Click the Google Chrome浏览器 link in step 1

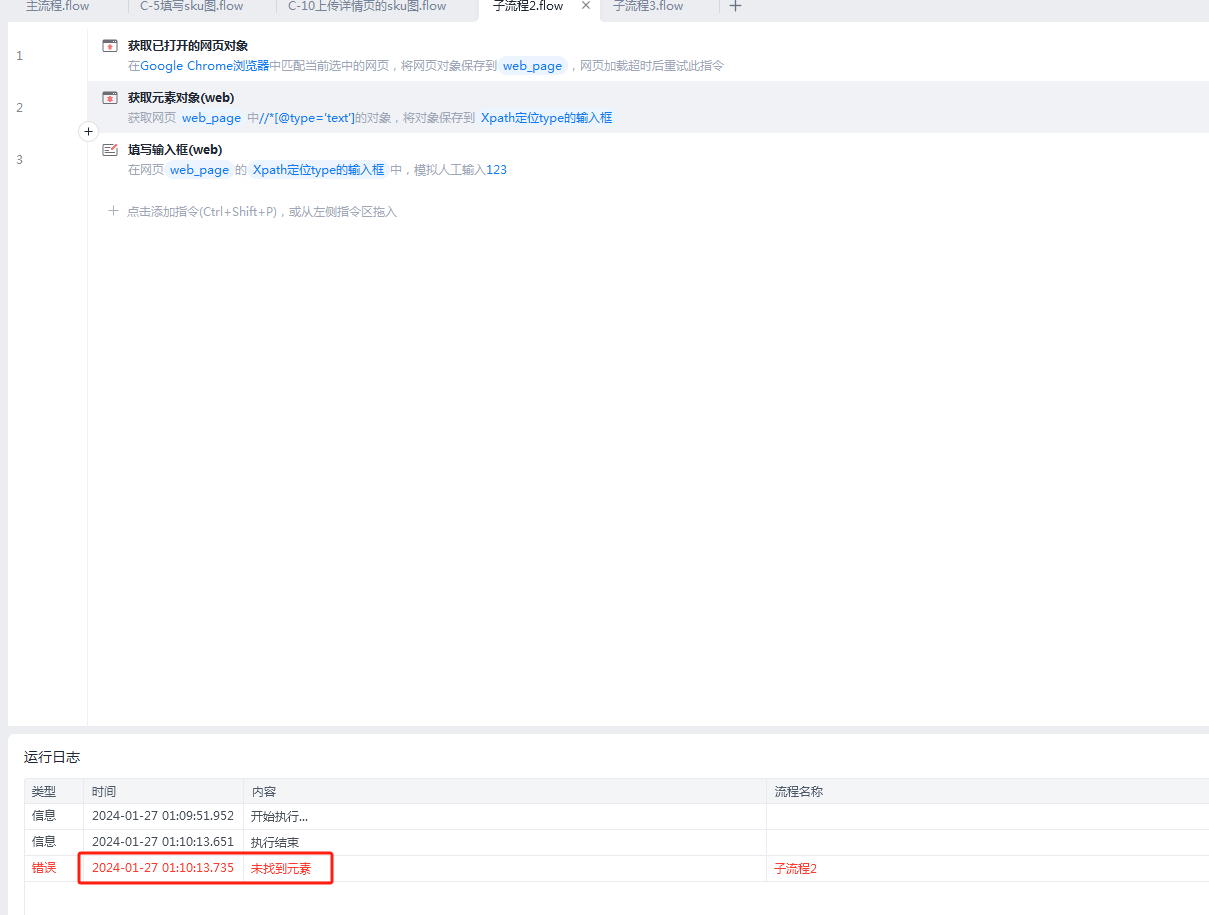coord(205,66)
